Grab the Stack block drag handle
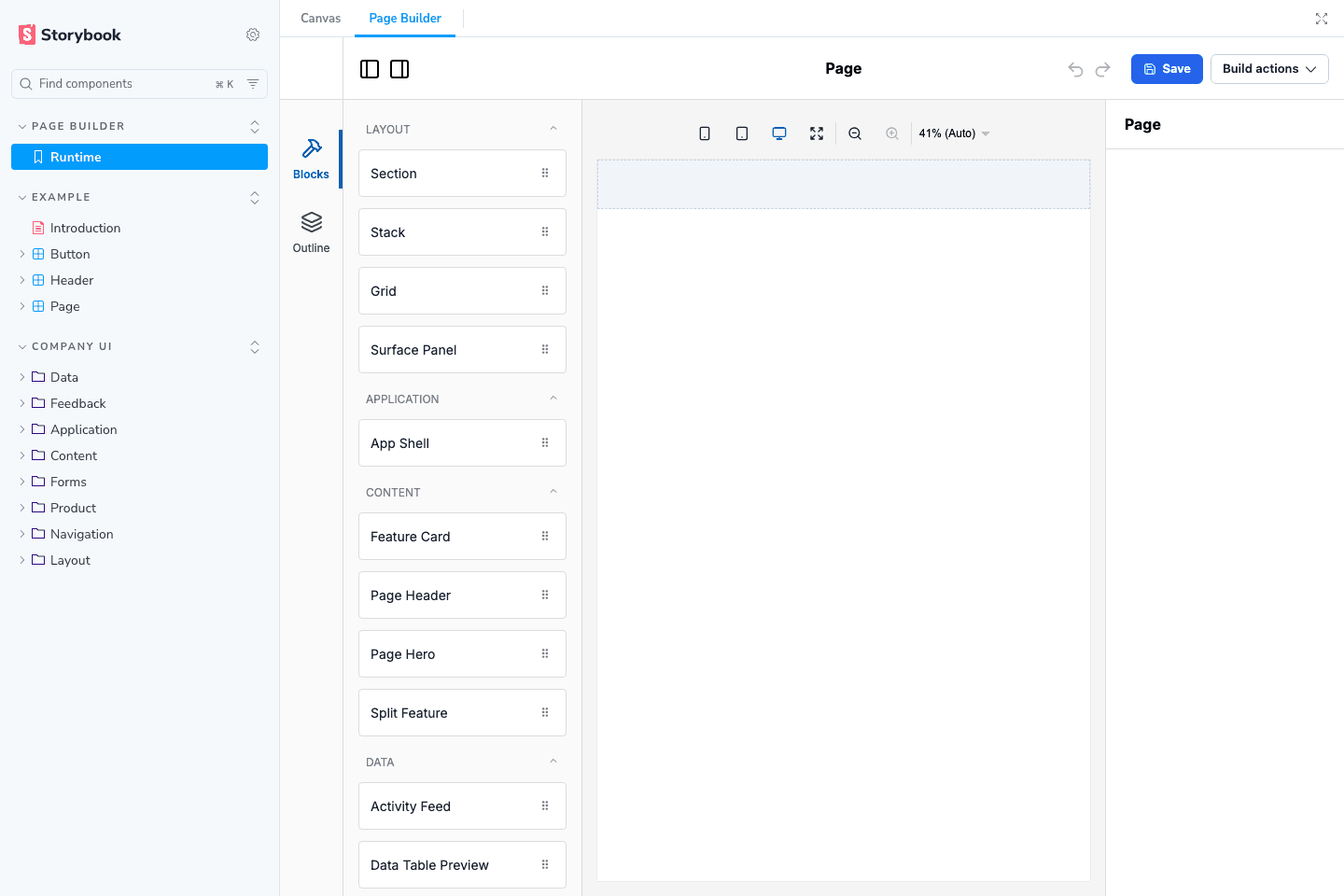Viewport: 1344px width, 896px height. [545, 231]
